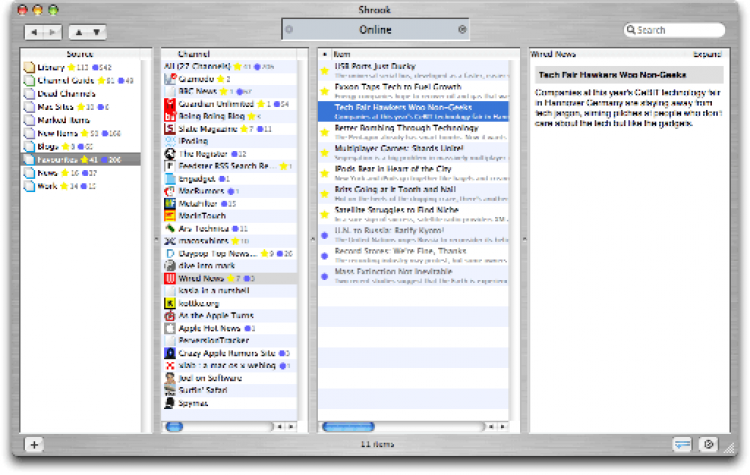The height and width of the screenshot is (475, 750).
Task: Click left scroll arrow under item list
Action: tap(491, 426)
